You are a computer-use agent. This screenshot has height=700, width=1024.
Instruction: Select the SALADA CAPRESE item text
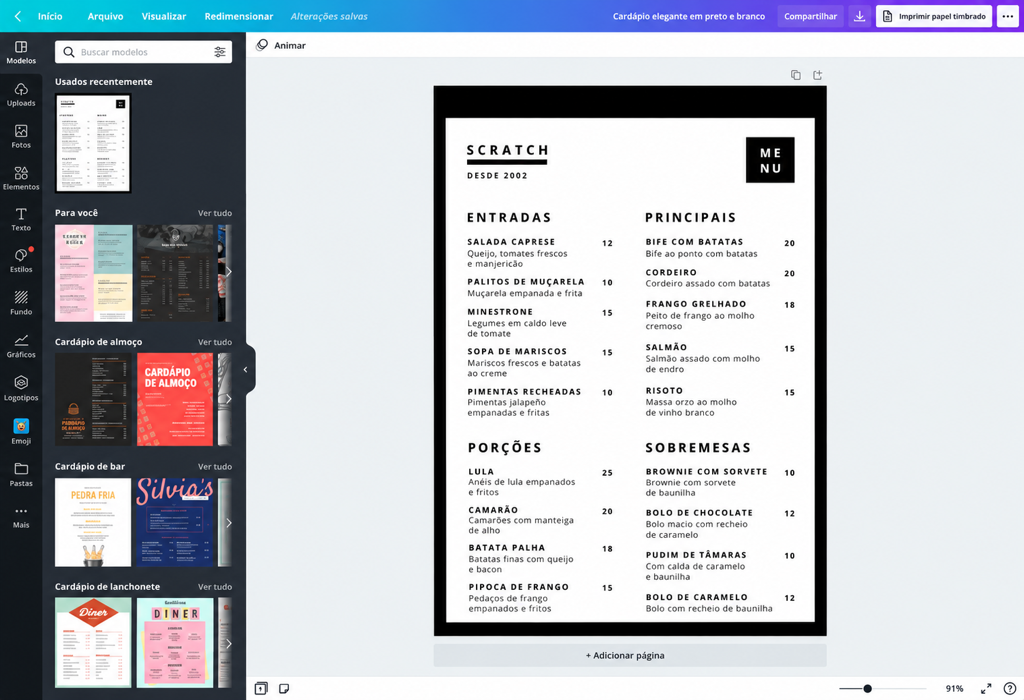511,242
